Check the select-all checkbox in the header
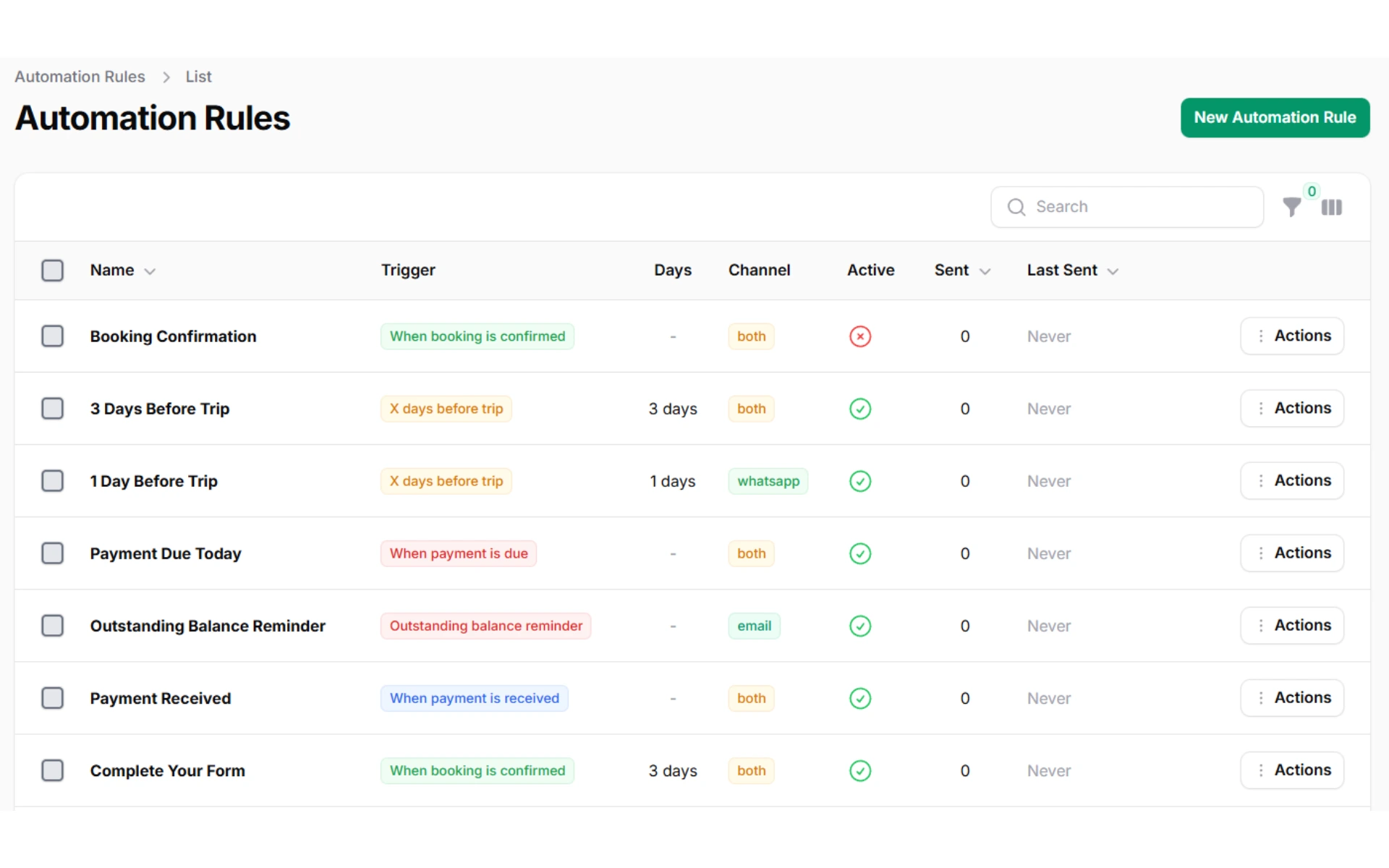 (52, 270)
